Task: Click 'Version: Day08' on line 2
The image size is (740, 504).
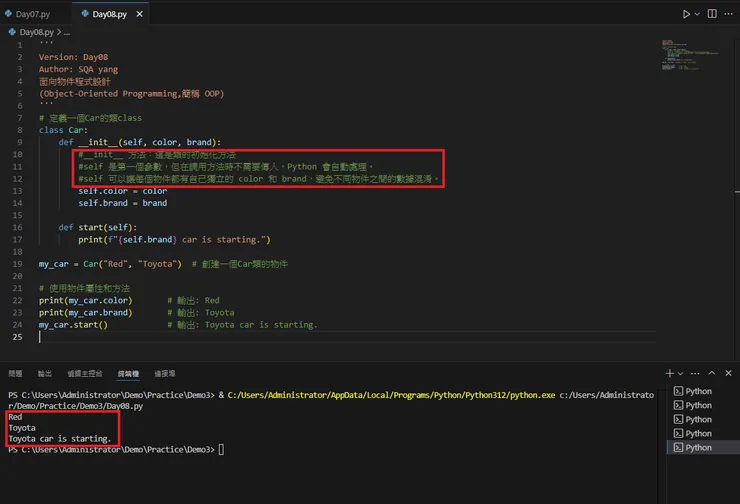Action: point(73,57)
